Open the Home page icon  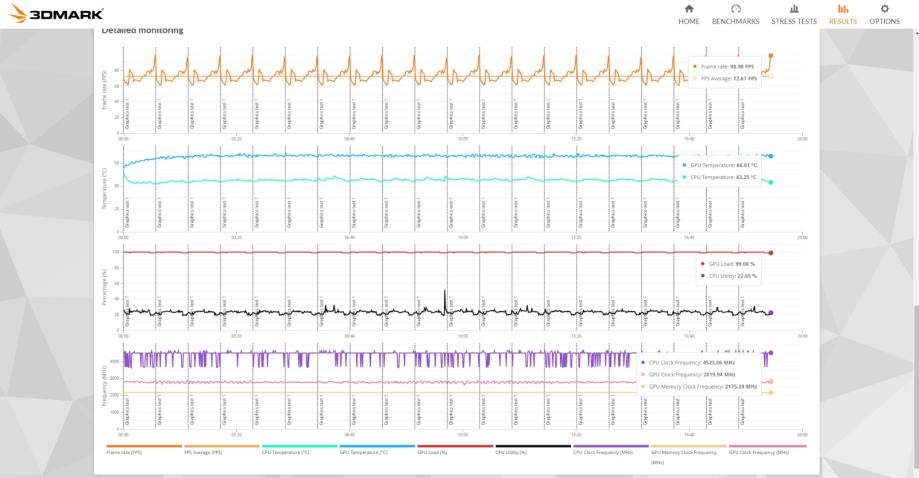tap(688, 9)
